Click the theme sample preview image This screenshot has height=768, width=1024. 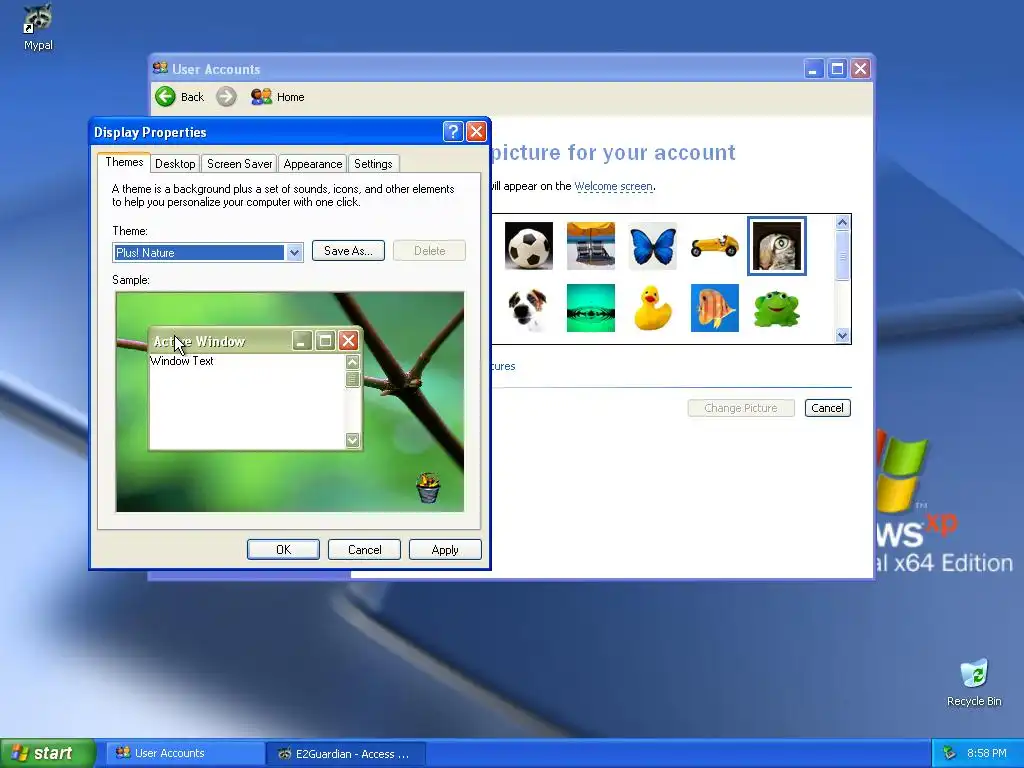coord(290,402)
